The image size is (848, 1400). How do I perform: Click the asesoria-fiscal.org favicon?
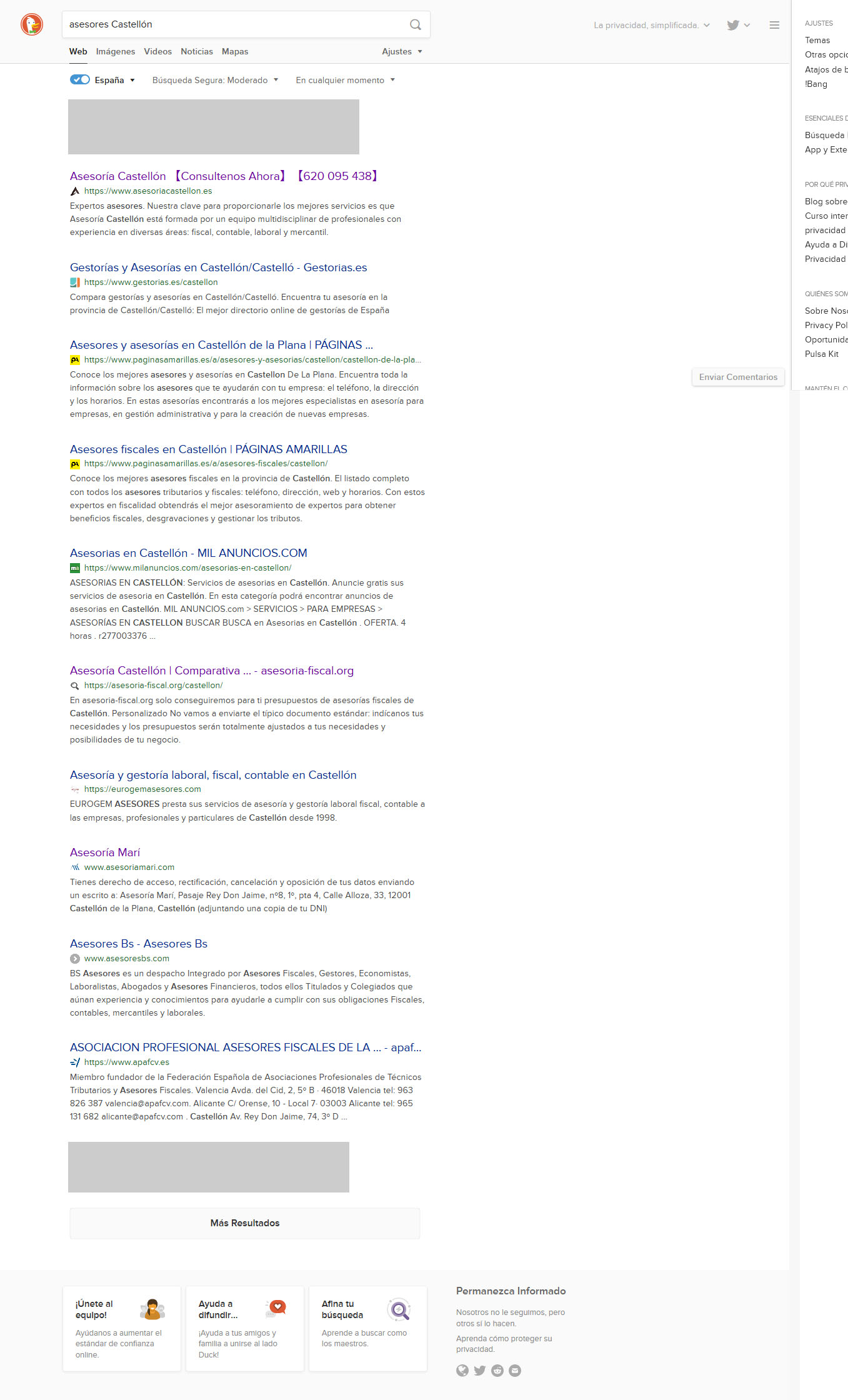click(x=75, y=686)
